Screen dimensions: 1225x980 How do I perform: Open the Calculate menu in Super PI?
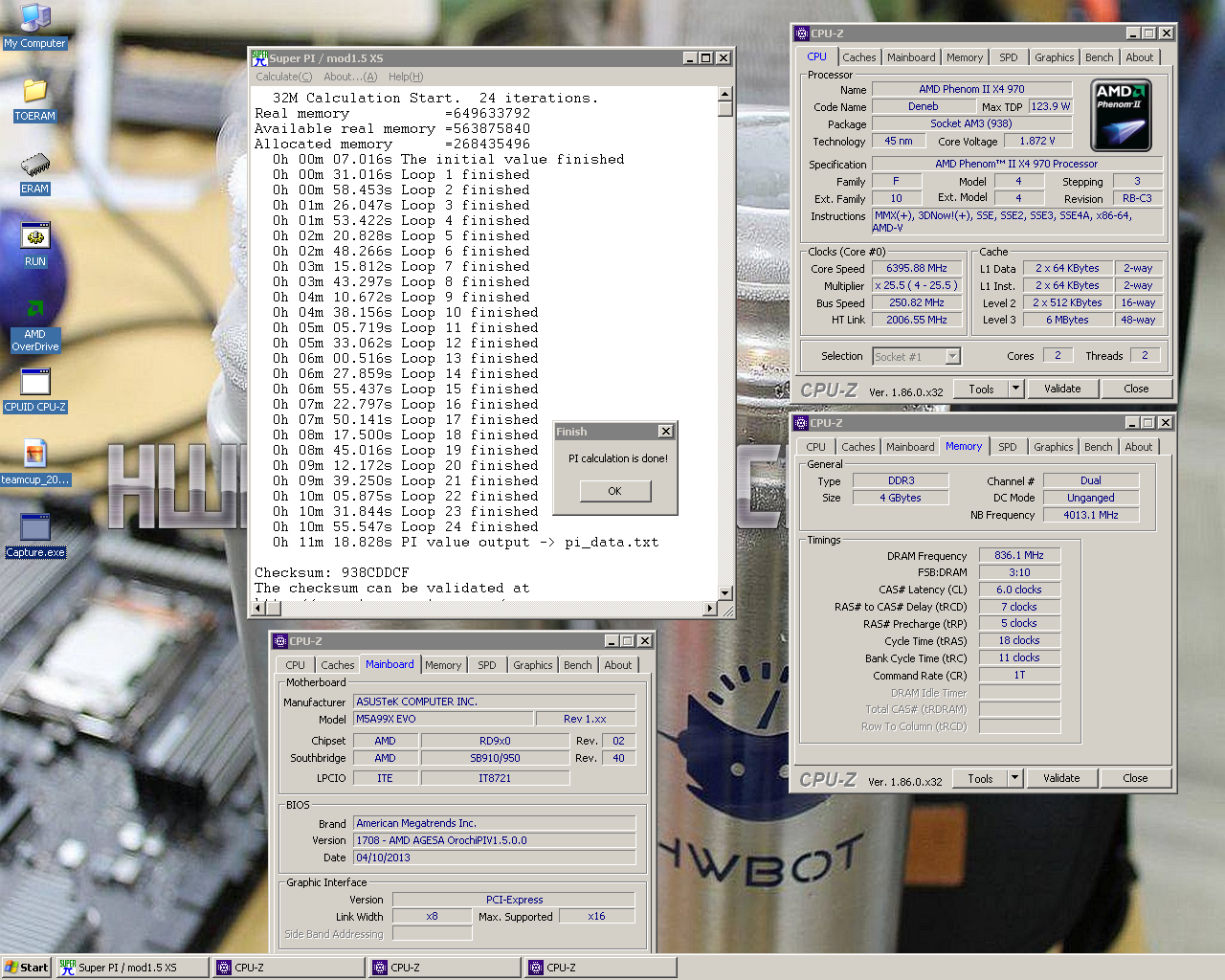(283, 77)
